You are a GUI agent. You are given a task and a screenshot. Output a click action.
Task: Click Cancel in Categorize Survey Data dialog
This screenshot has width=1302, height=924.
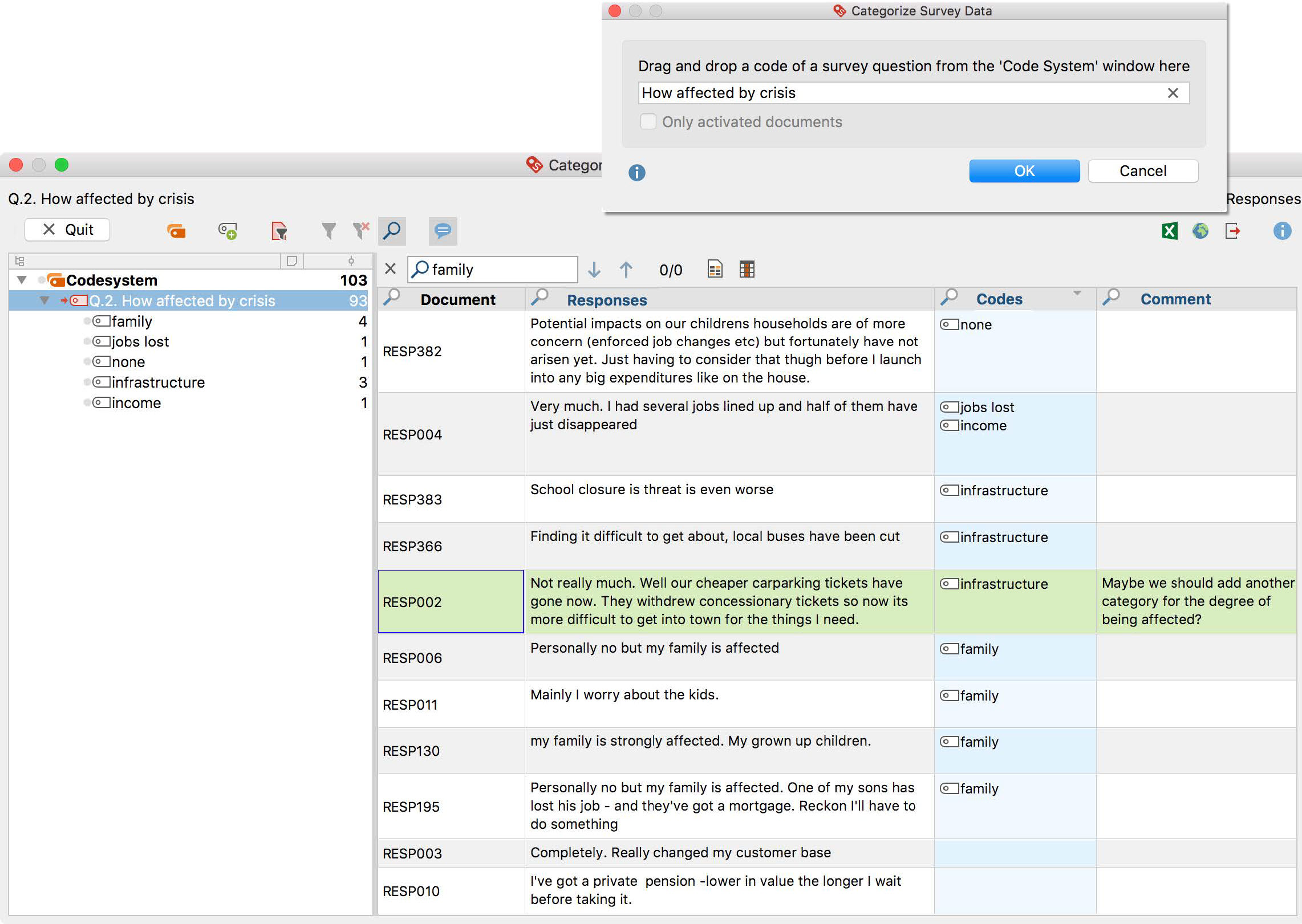click(x=1143, y=171)
